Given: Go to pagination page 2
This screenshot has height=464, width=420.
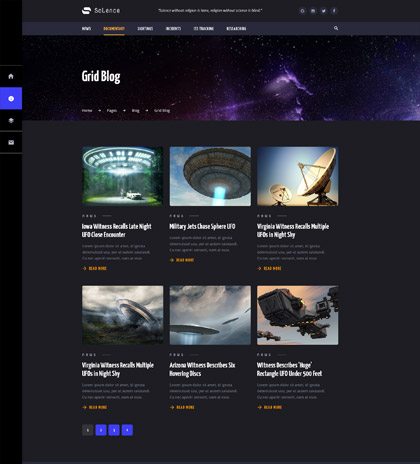Looking at the screenshot, I should (x=101, y=430).
